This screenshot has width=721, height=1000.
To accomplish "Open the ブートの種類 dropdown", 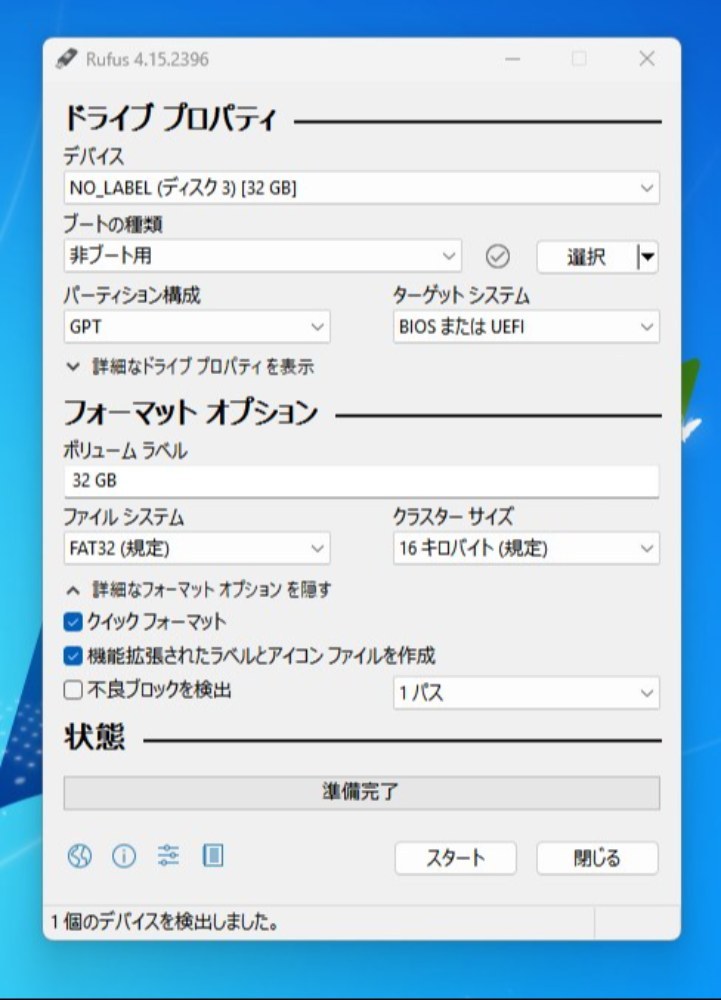I will tap(263, 256).
